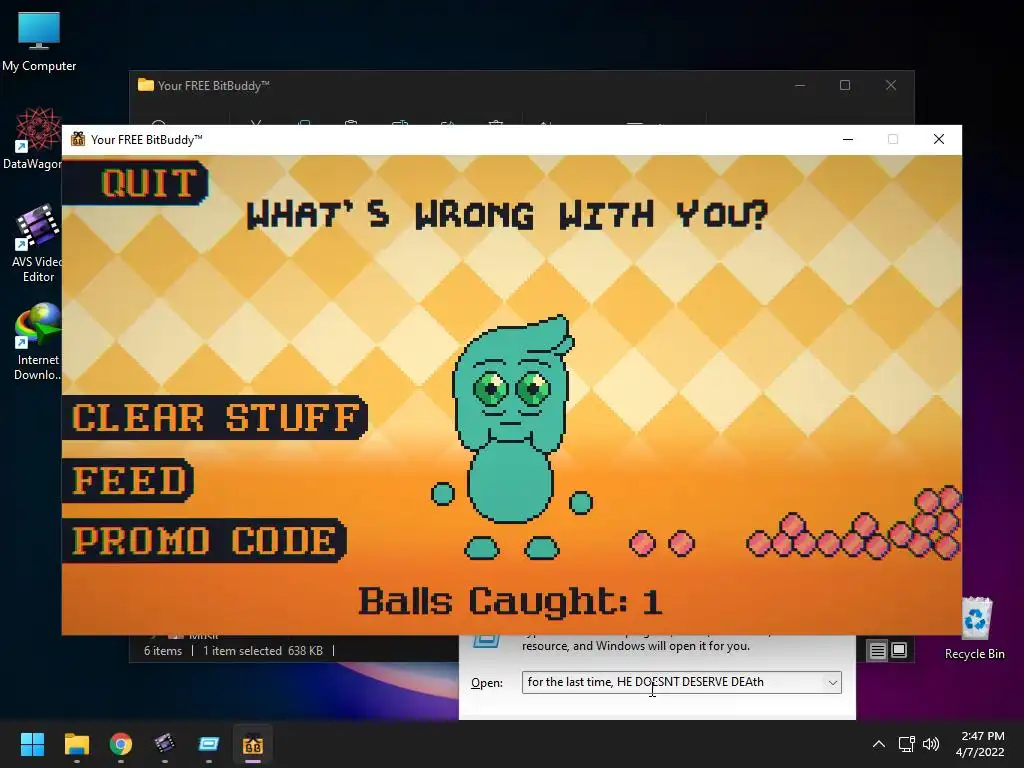Open My Computer desktop icon

pyautogui.click(x=39, y=42)
